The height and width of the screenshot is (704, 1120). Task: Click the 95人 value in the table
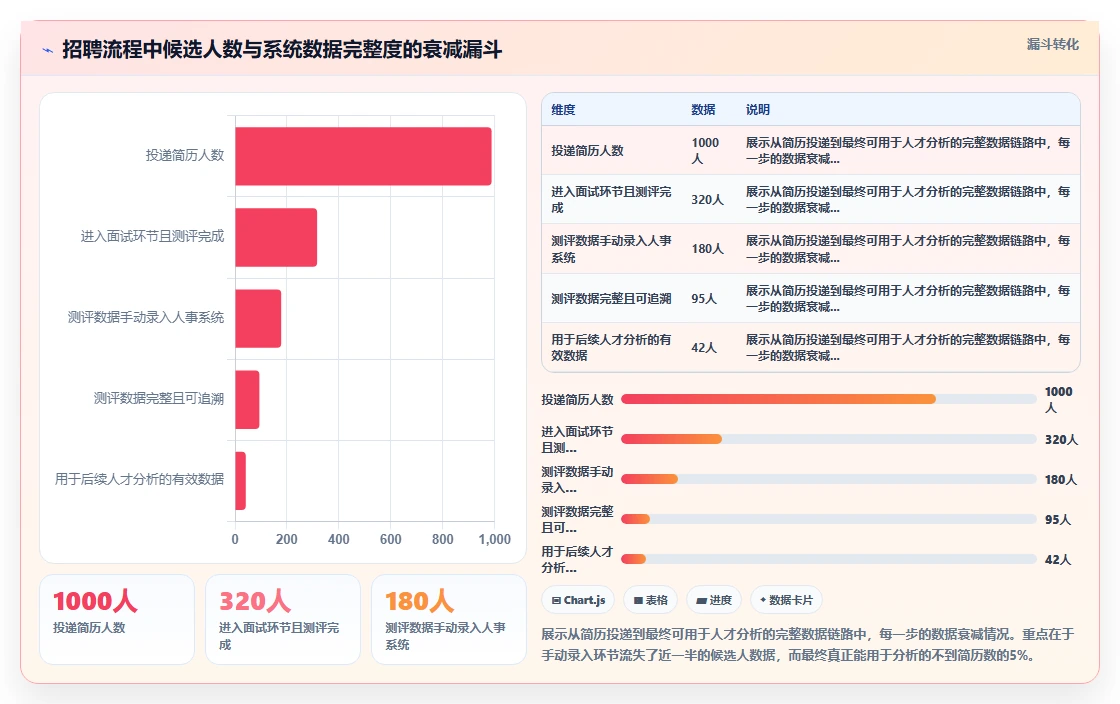(704, 298)
